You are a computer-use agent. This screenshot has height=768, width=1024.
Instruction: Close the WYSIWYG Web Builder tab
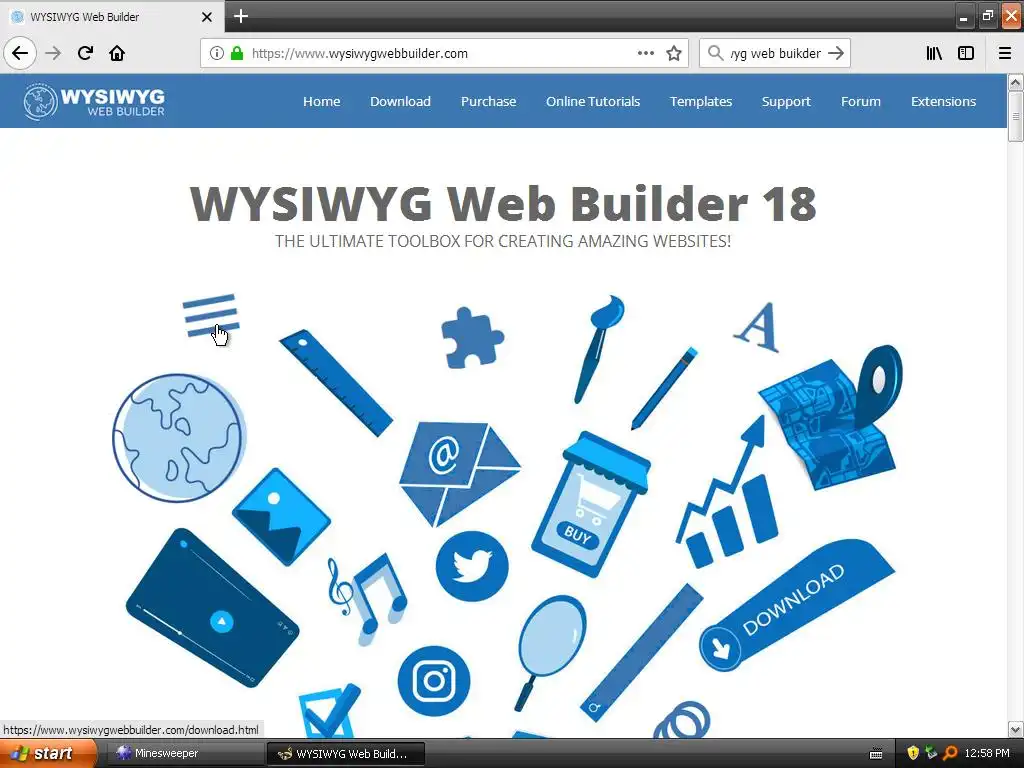[206, 17]
